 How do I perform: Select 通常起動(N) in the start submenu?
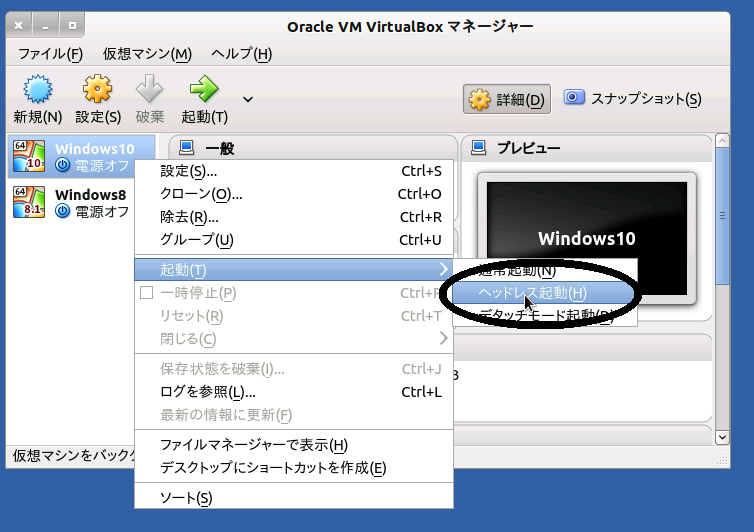pos(545,271)
